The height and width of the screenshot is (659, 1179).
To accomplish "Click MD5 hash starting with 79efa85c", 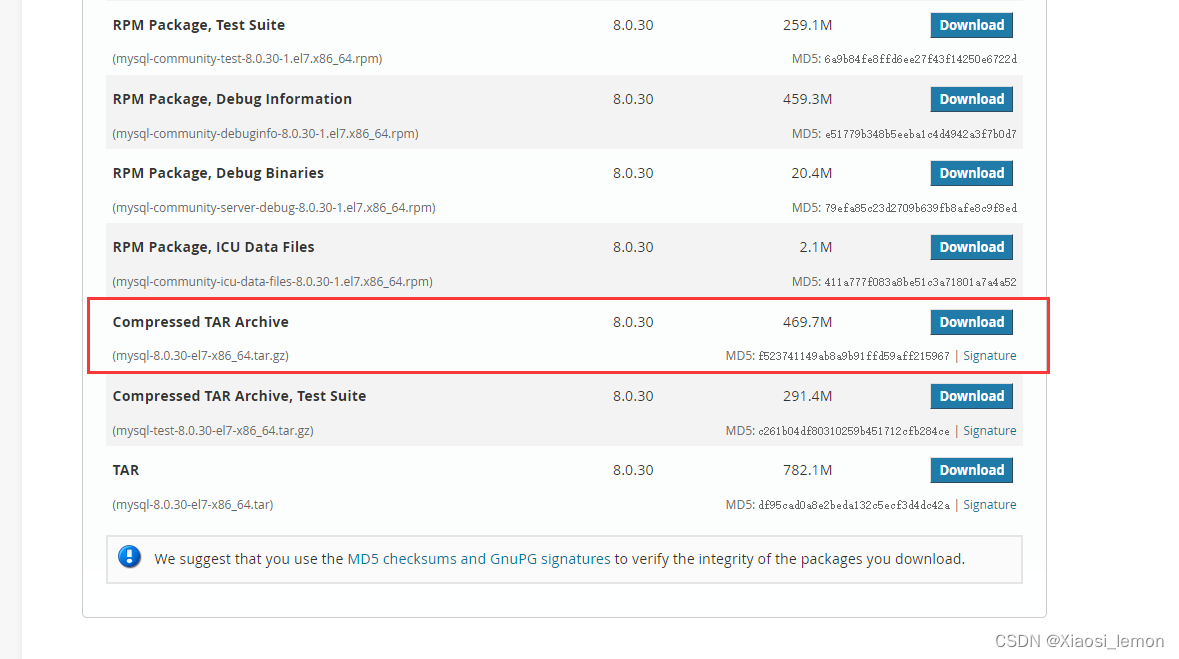I will [x=920, y=208].
